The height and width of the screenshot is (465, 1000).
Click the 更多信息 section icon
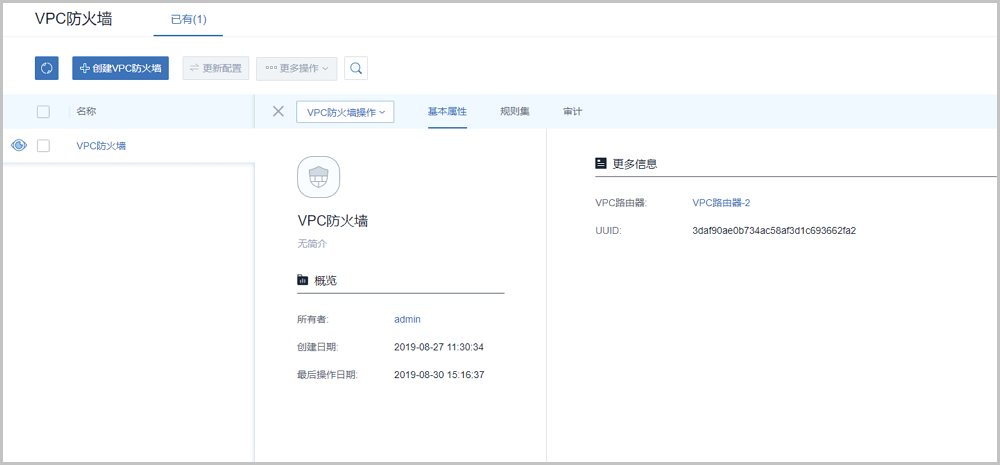(x=600, y=163)
